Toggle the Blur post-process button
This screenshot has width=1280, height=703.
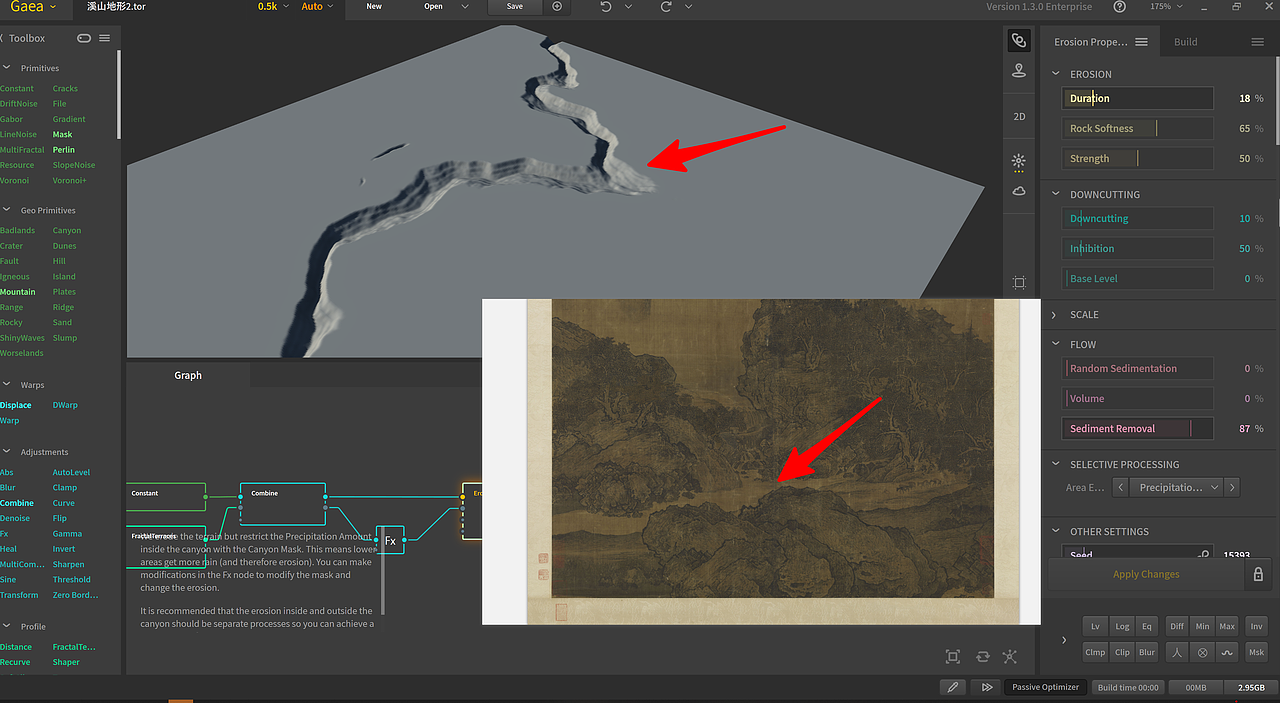(x=1147, y=652)
